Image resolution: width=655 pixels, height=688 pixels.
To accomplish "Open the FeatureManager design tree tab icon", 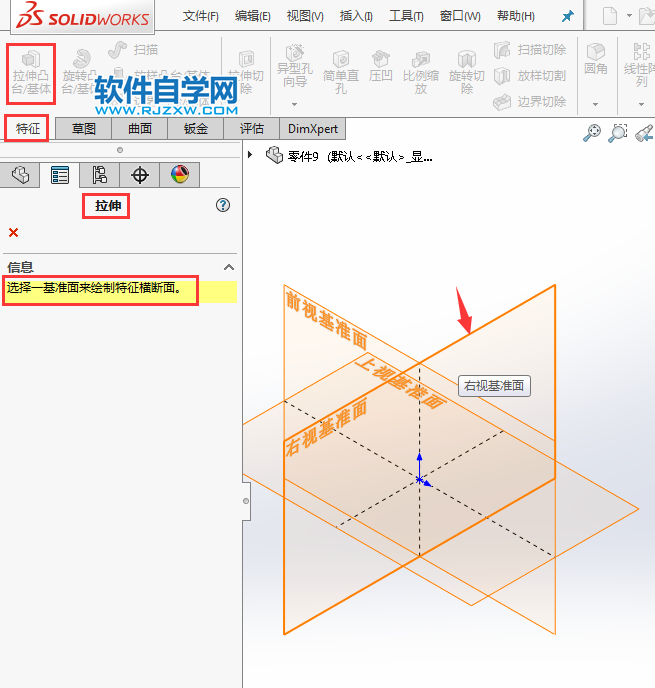I will pyautogui.click(x=20, y=175).
